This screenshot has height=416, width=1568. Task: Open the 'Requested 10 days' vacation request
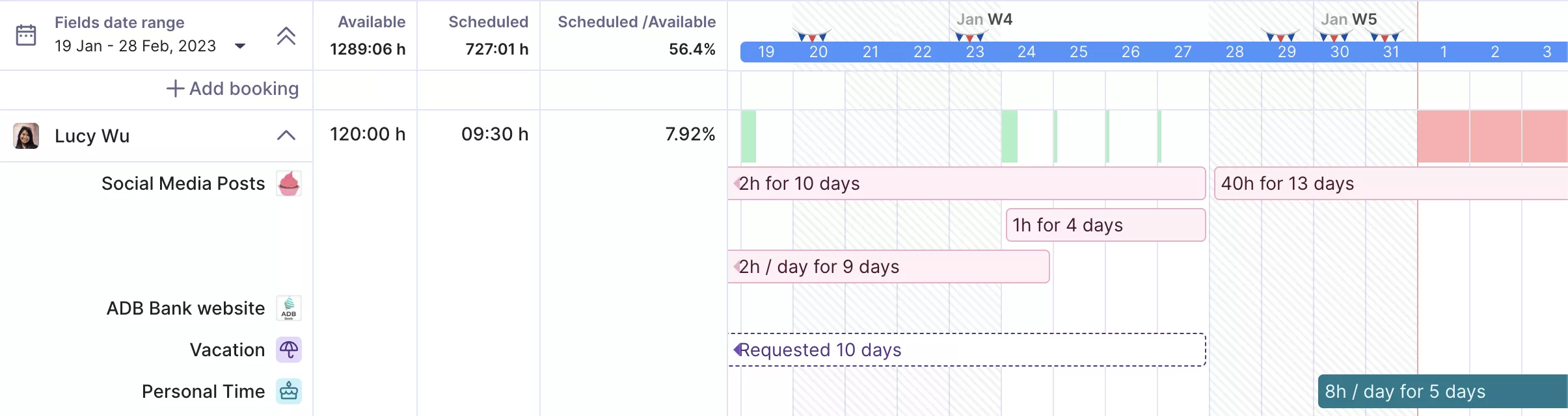967,350
